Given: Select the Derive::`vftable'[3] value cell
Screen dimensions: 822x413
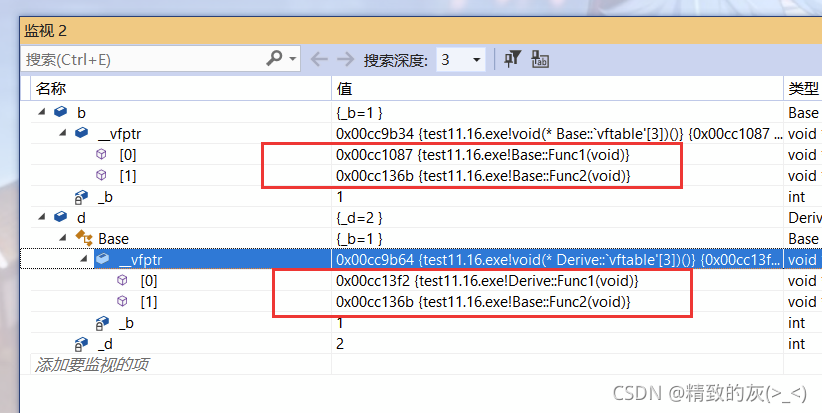Looking at the screenshot, I should [x=557, y=259].
